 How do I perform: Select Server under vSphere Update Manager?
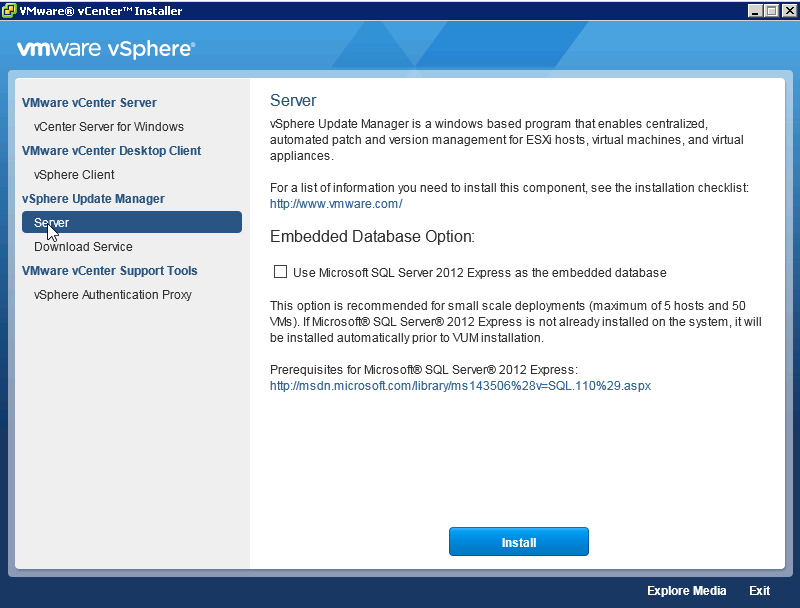click(x=132, y=222)
